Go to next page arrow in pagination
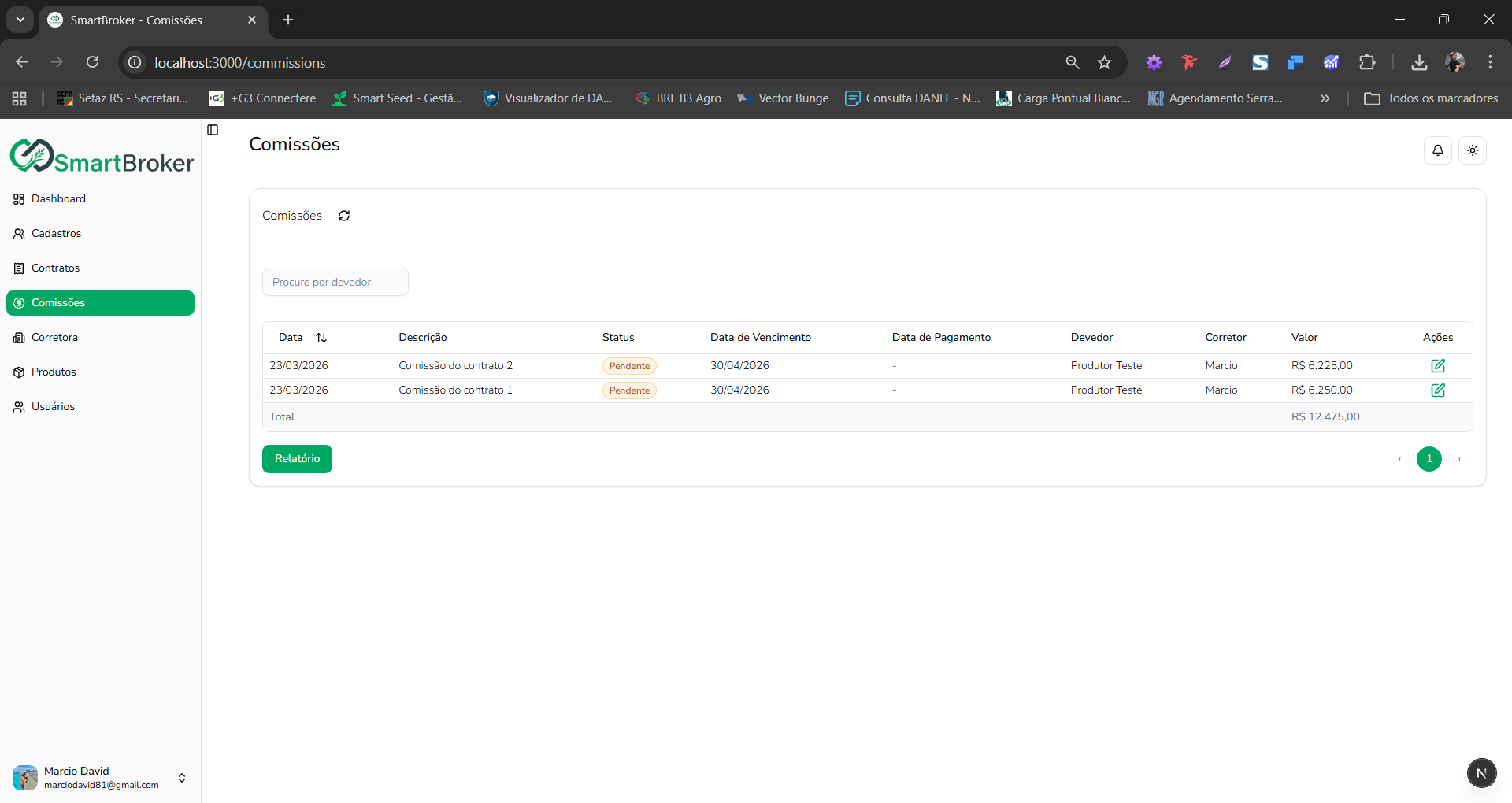 click(1458, 459)
